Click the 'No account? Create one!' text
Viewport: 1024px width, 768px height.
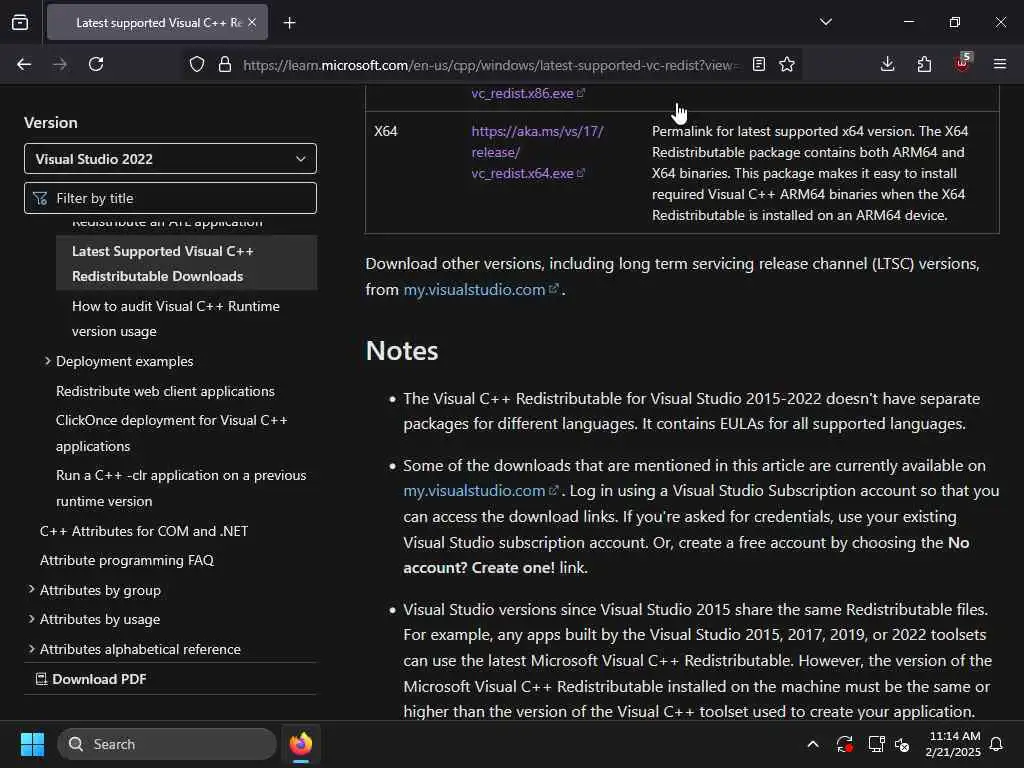[686, 555]
